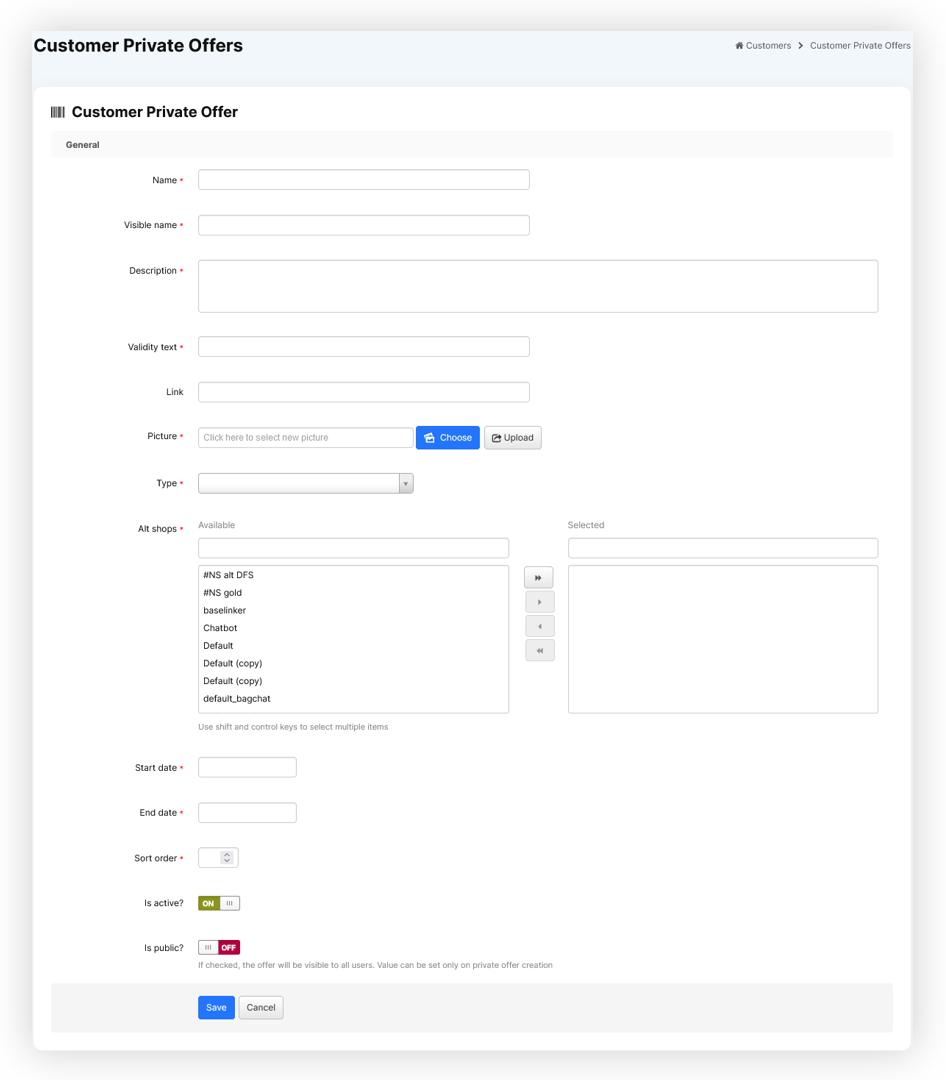The width and height of the screenshot is (946, 1080).
Task: Open the Type dropdown
Action: click(305, 483)
